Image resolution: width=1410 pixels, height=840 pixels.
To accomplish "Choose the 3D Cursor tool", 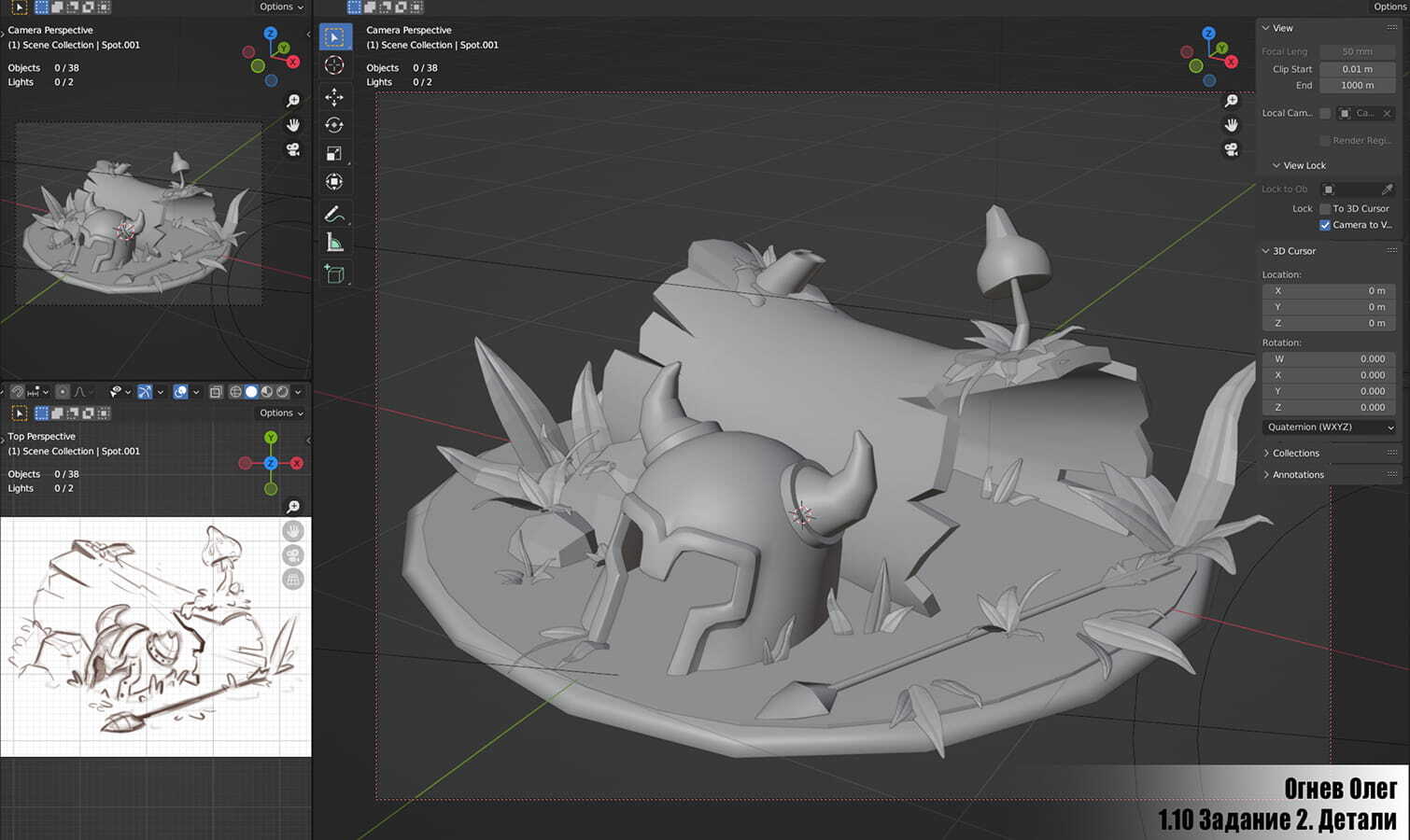I will point(334,65).
